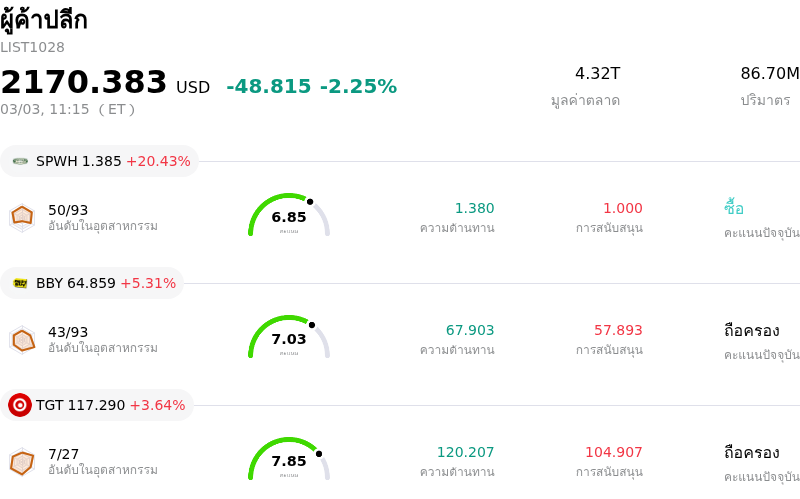Click the radar chart icon beside 7/27

coord(22,461)
